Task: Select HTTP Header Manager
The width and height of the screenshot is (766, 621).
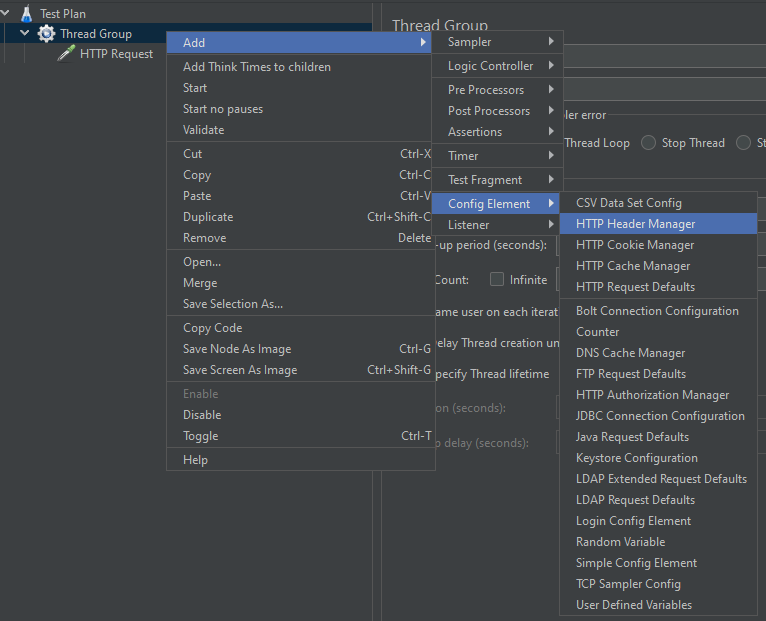Action: tap(658, 224)
